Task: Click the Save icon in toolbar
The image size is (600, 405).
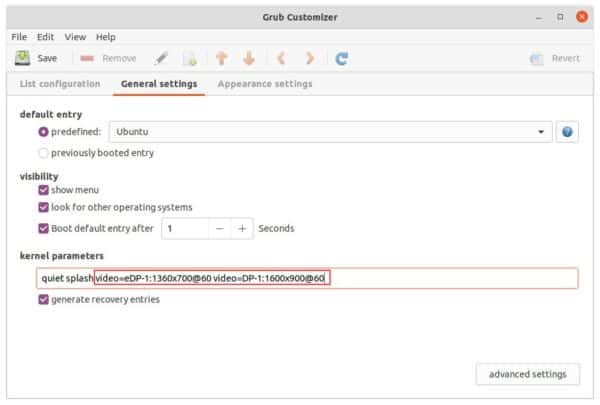Action: click(x=22, y=58)
